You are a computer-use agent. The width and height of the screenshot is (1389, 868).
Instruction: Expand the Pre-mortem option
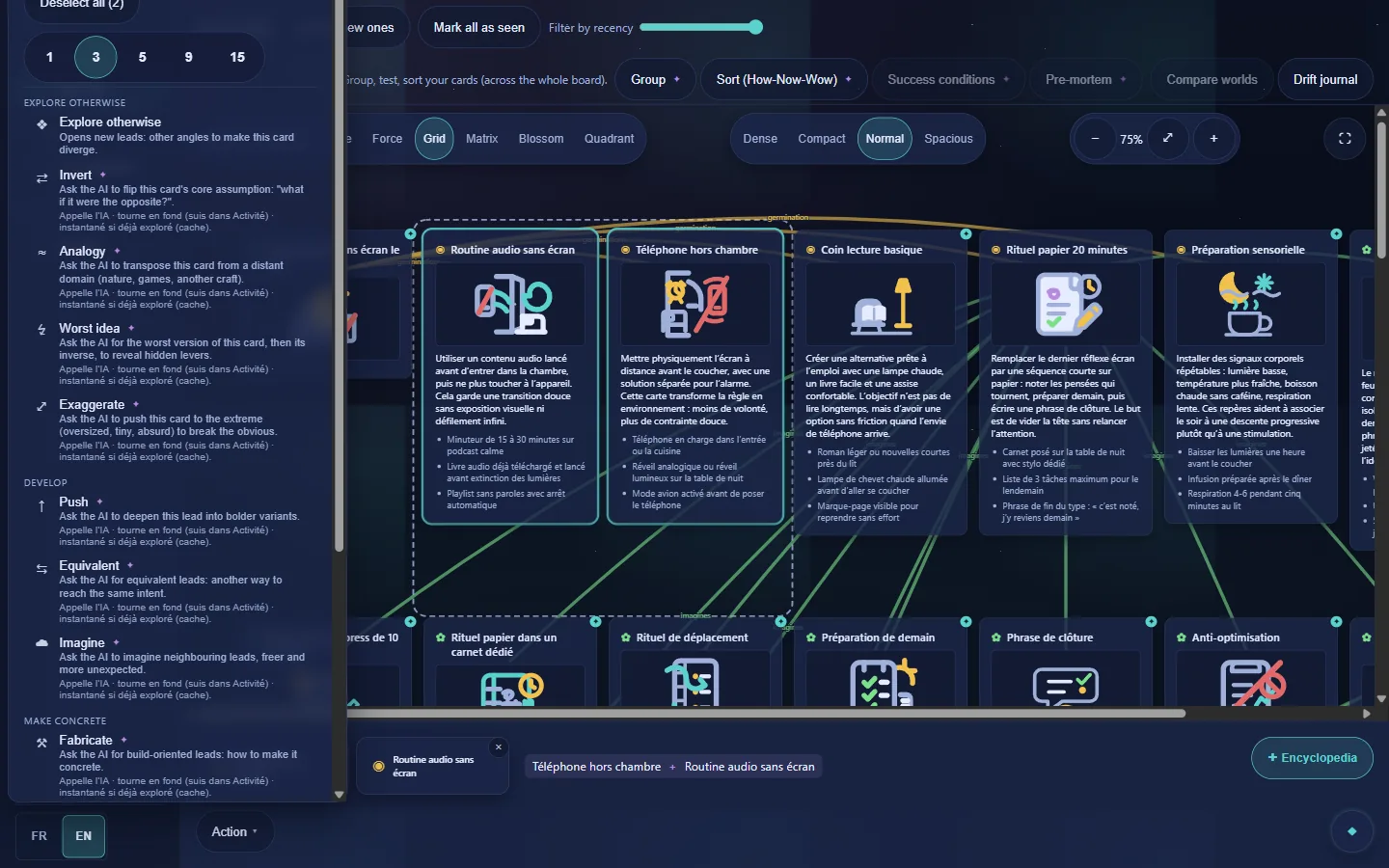(x=1085, y=80)
